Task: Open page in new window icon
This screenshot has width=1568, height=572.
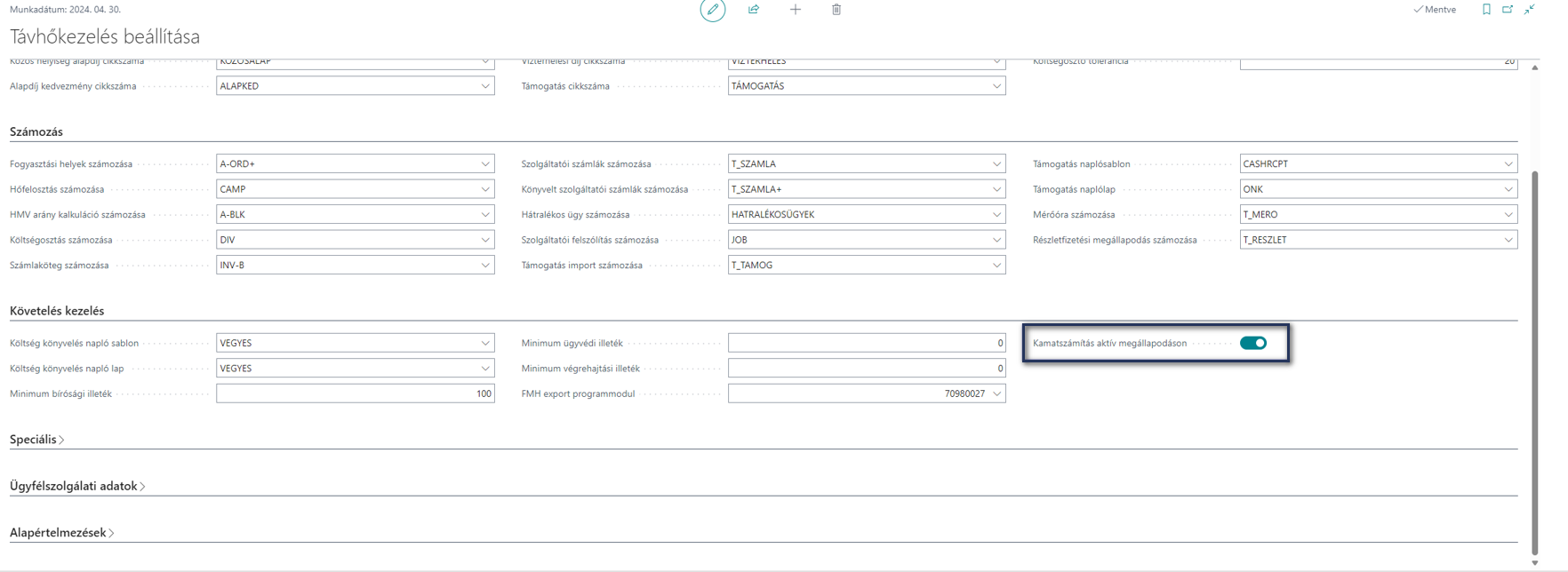Action: pyautogui.click(x=1508, y=10)
